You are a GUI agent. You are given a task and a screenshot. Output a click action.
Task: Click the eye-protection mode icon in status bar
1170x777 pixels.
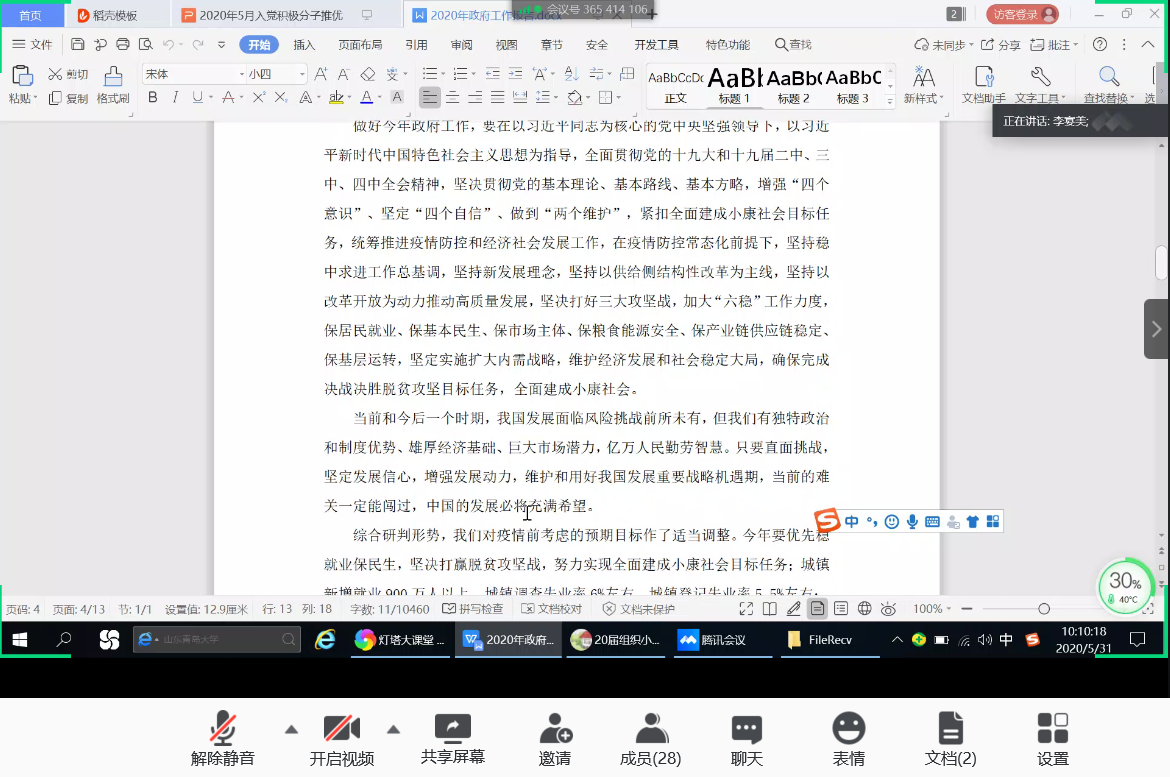tap(890, 607)
